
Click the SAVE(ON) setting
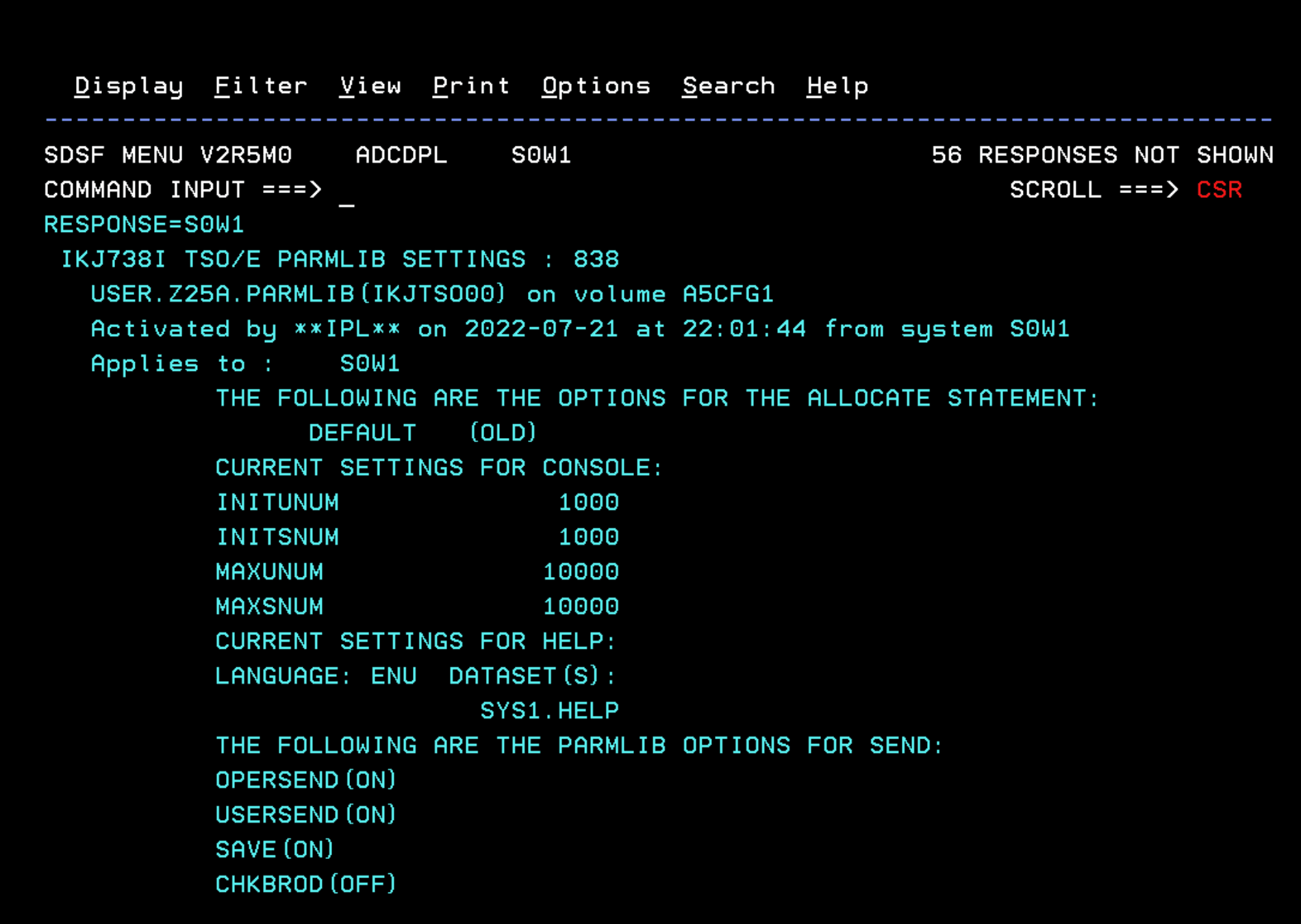tap(274, 849)
